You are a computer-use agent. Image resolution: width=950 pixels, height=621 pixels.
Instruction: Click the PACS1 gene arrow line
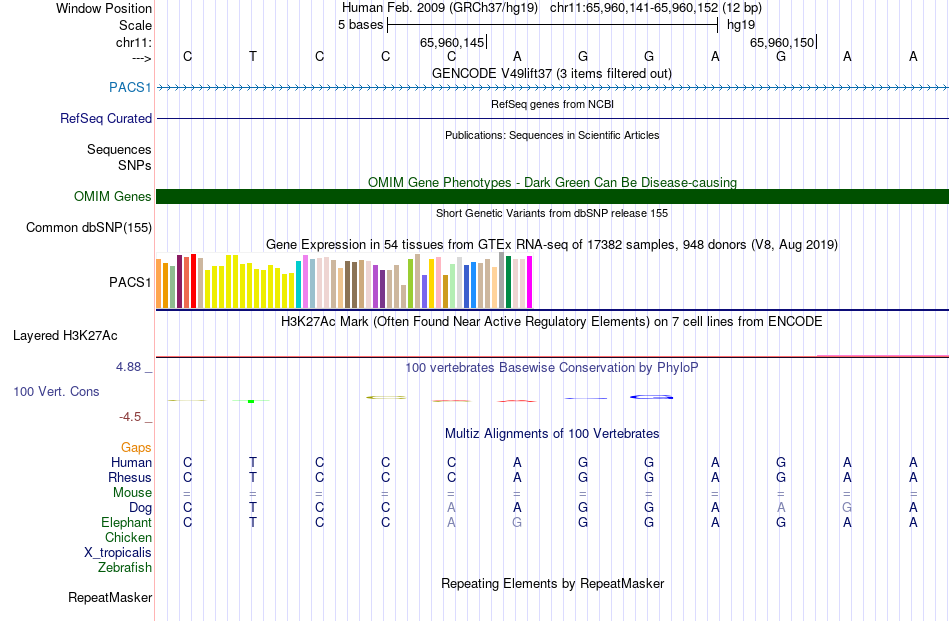pyautogui.click(x=553, y=88)
